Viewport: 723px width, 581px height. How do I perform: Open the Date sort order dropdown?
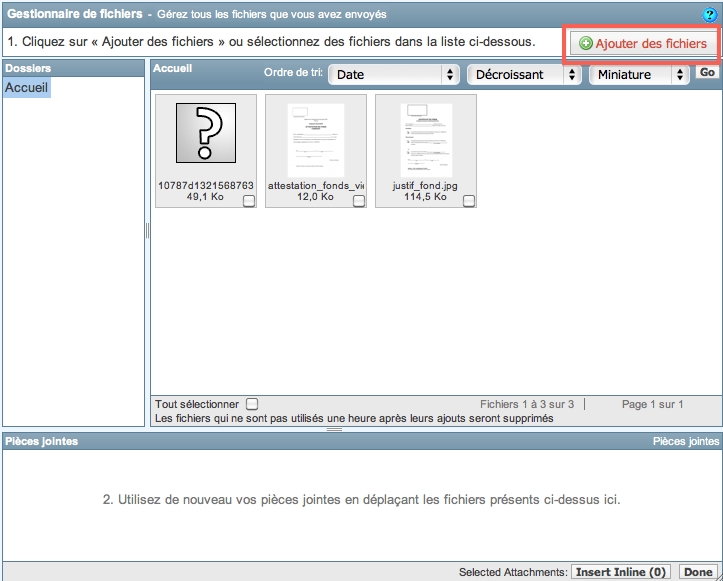(x=394, y=74)
